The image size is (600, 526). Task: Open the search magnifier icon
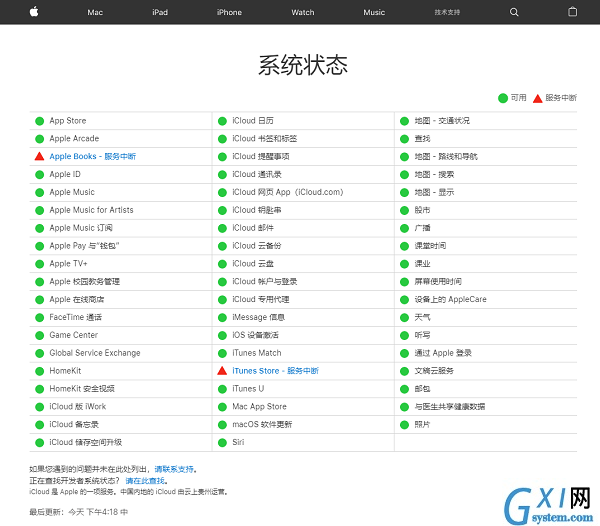pos(514,12)
